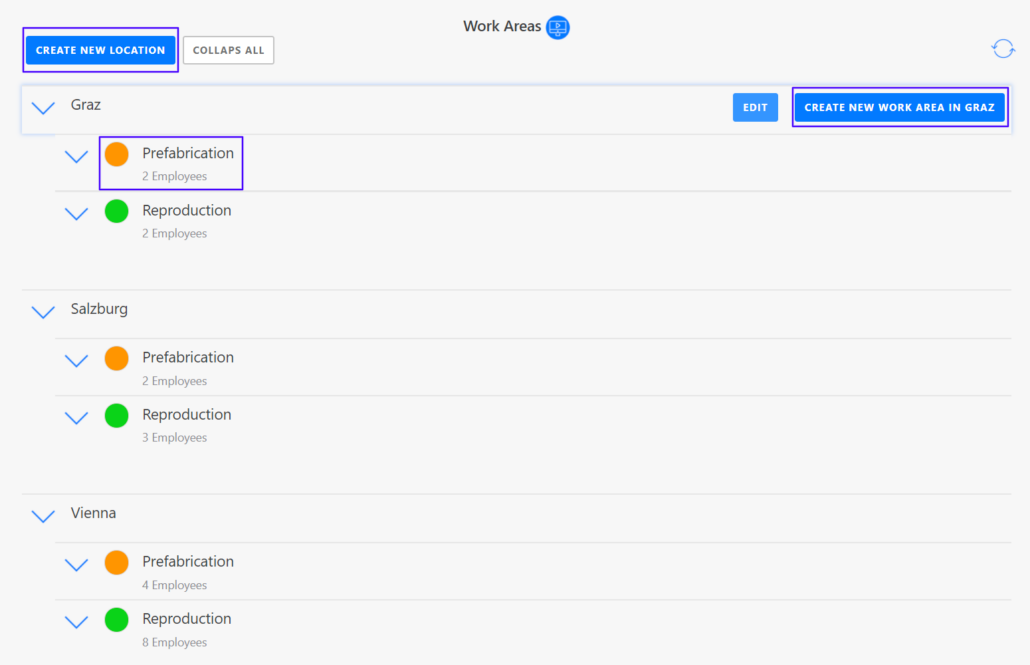Create new work area in Graz

click(899, 108)
